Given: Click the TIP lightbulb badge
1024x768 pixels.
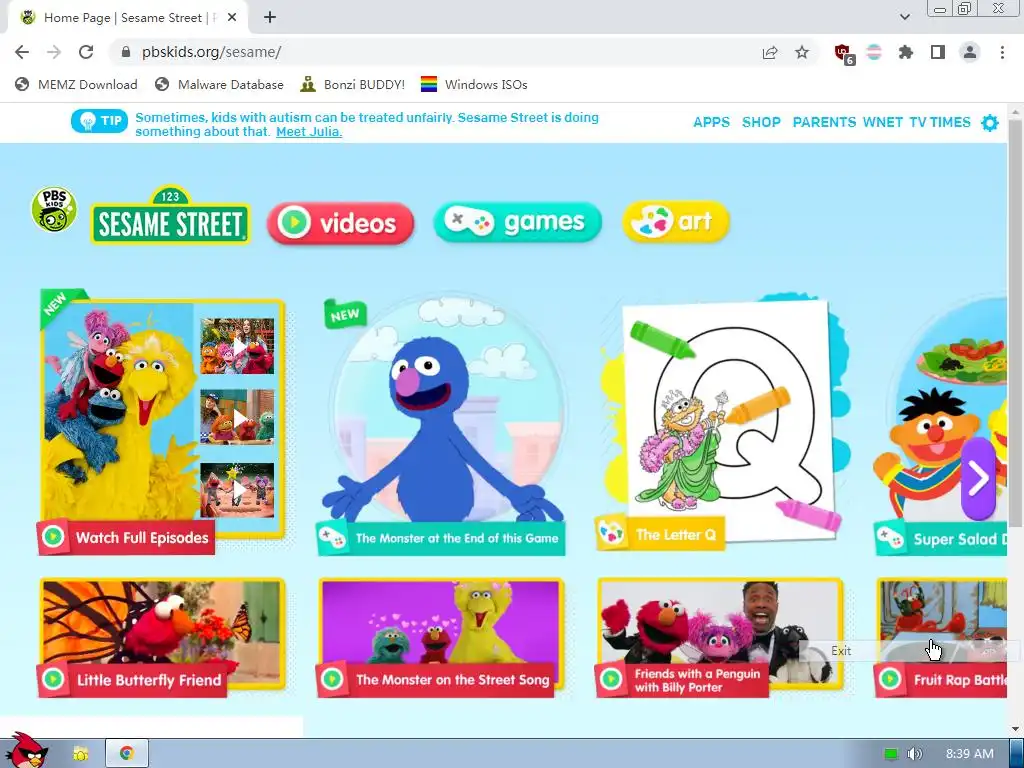Looking at the screenshot, I should point(99,121).
